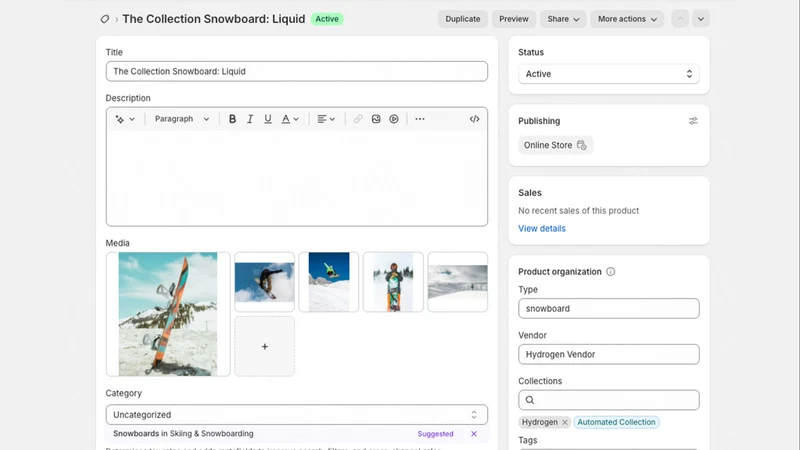Screen dimensions: 800x450
Task: Click the Online Store schedule icon
Action: 582,145
